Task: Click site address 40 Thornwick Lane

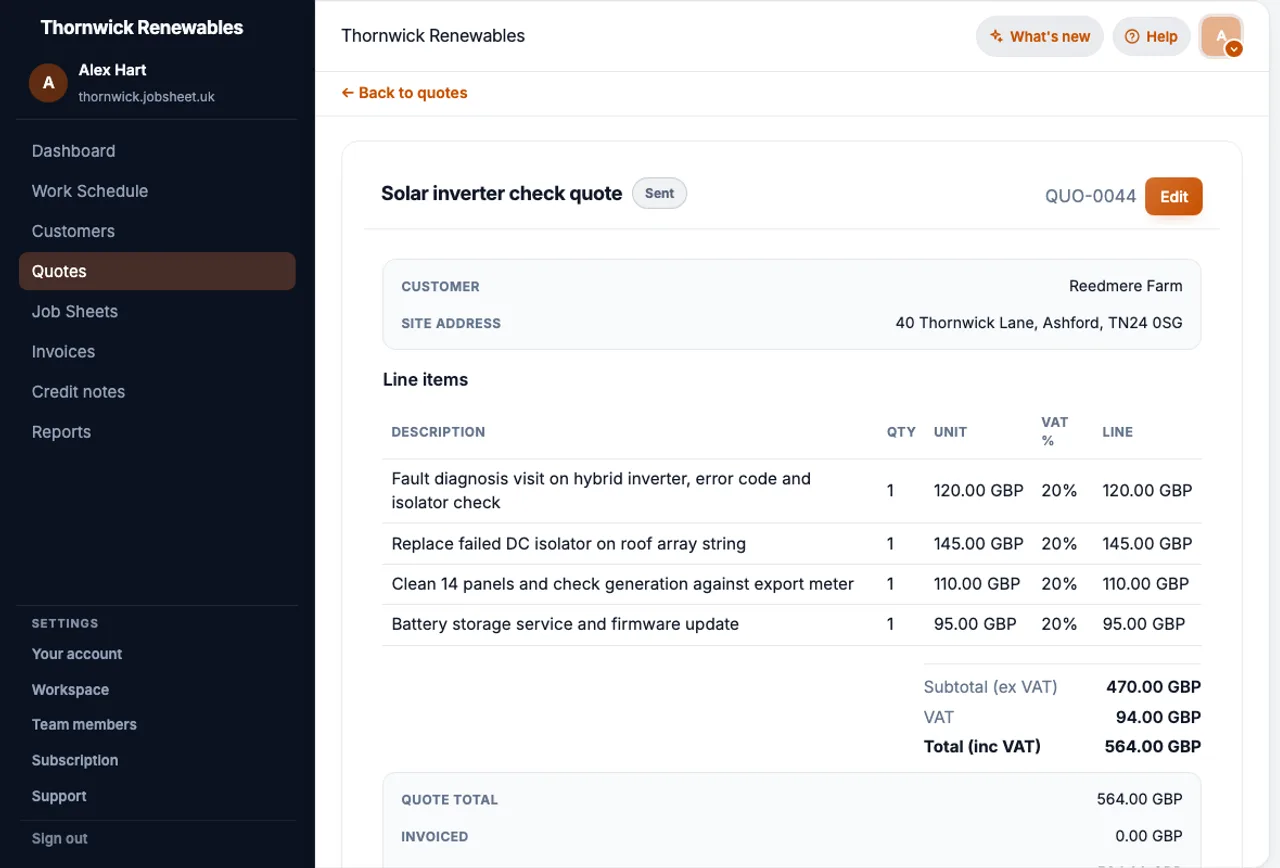Action: pos(1039,323)
